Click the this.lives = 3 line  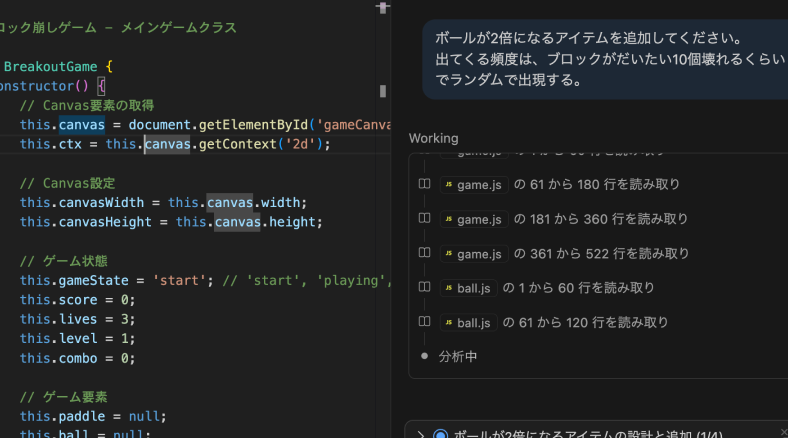[x=77, y=319]
